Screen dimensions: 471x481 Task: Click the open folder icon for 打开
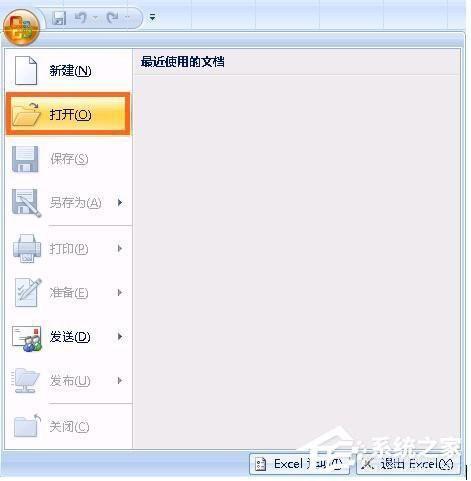tap(26, 115)
